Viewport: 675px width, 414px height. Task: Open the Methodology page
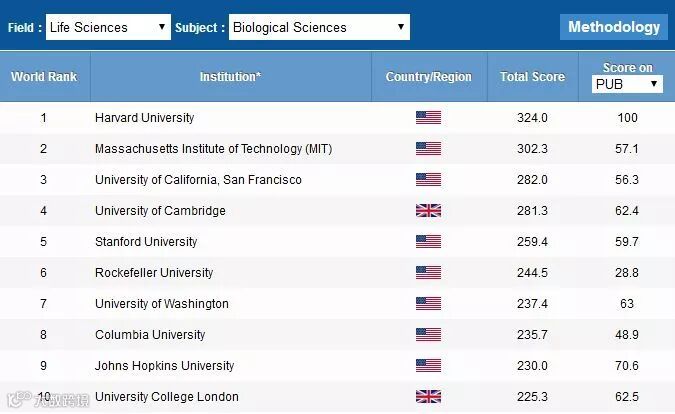click(613, 27)
